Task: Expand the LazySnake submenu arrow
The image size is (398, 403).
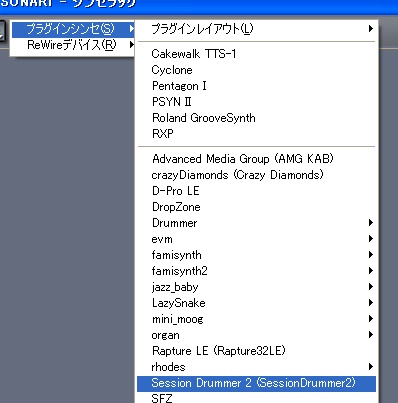Action: click(371, 303)
